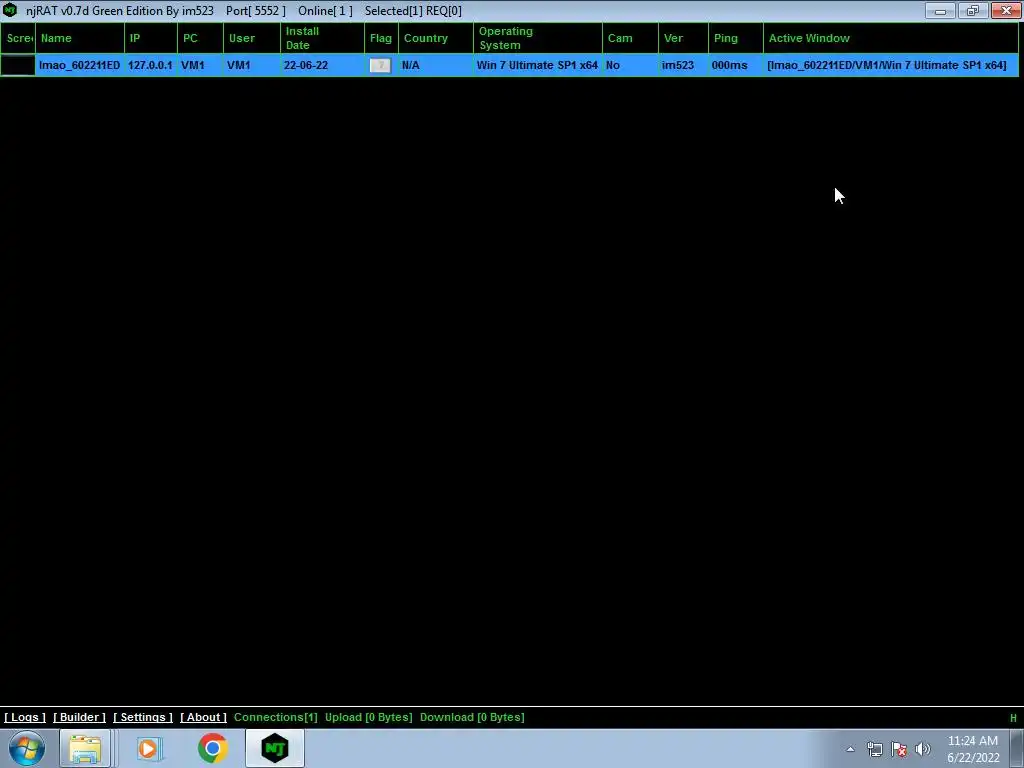Click the Cam column header
1024x768 pixels.
(630, 38)
